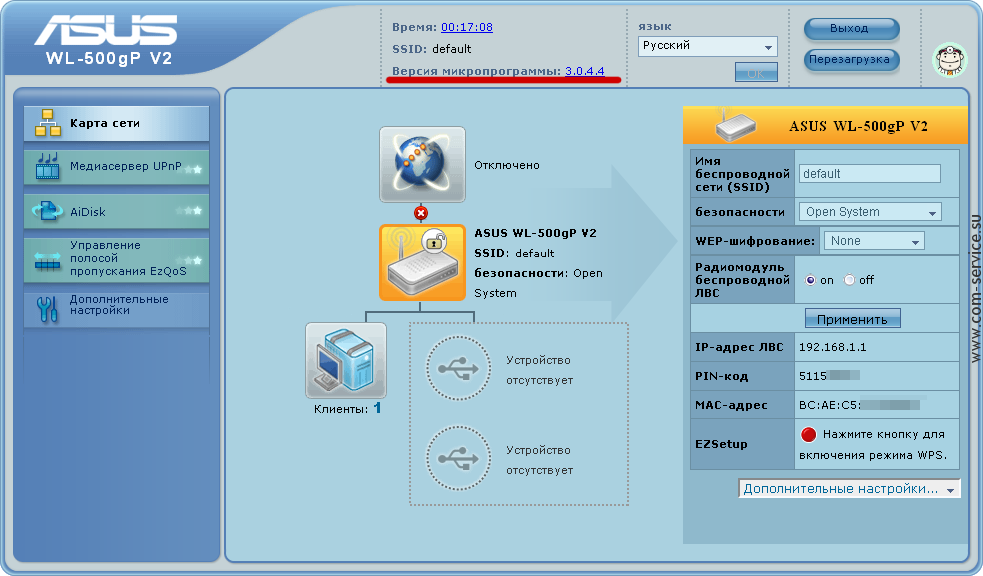Click the SSID: default text in header
983x576 pixels.
431,49
